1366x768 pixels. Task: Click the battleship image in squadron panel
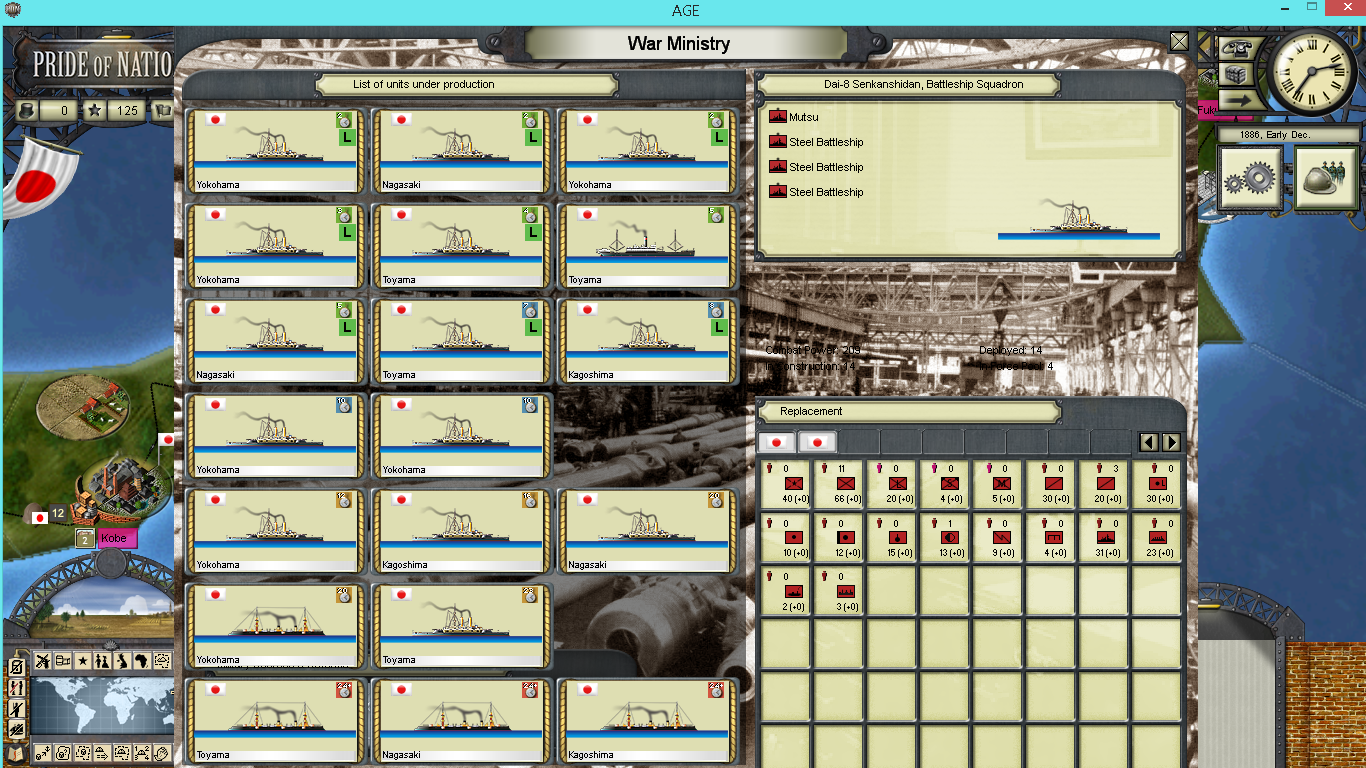(x=1079, y=219)
